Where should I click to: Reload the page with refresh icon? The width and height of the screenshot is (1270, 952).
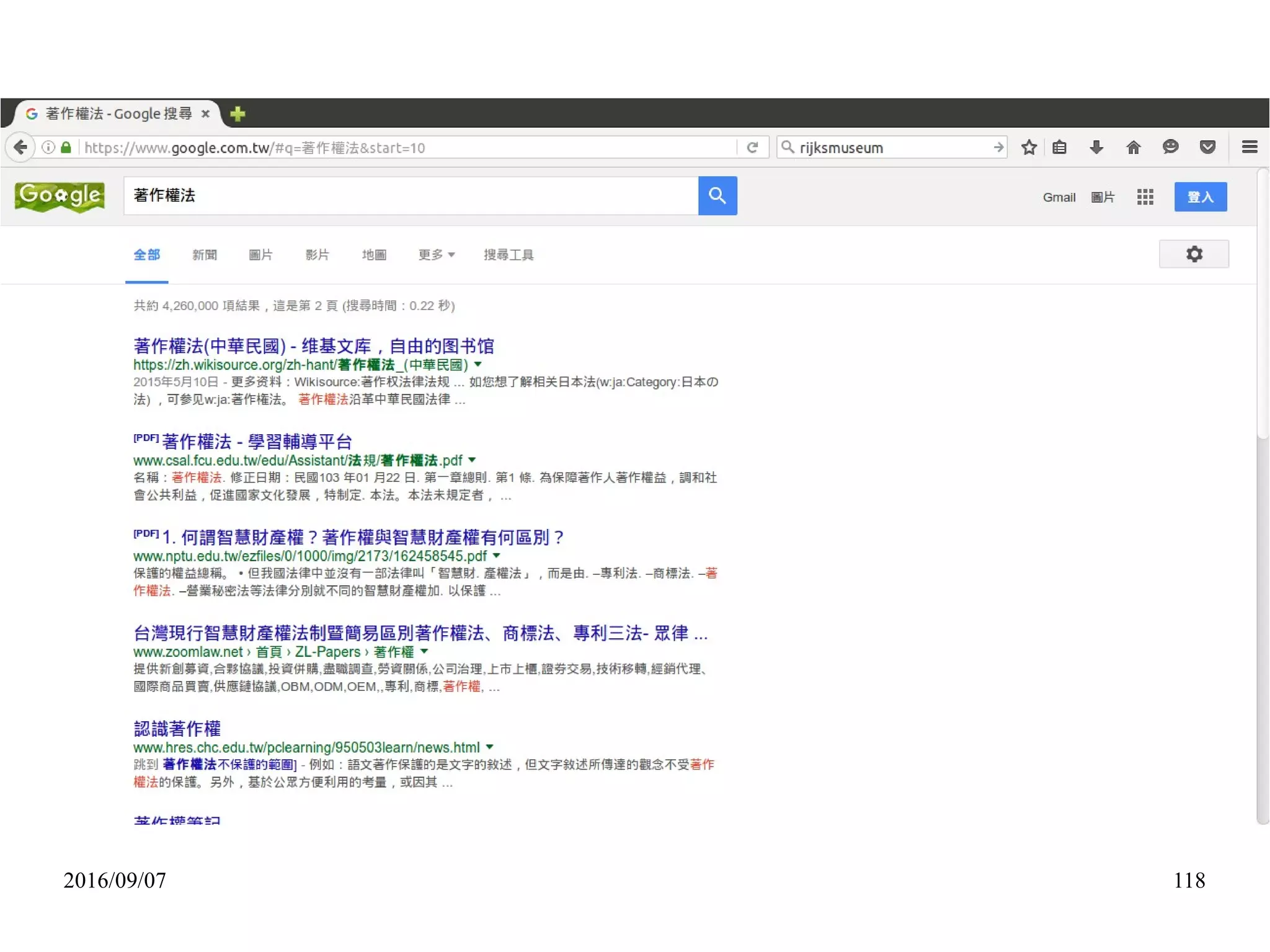[x=752, y=148]
